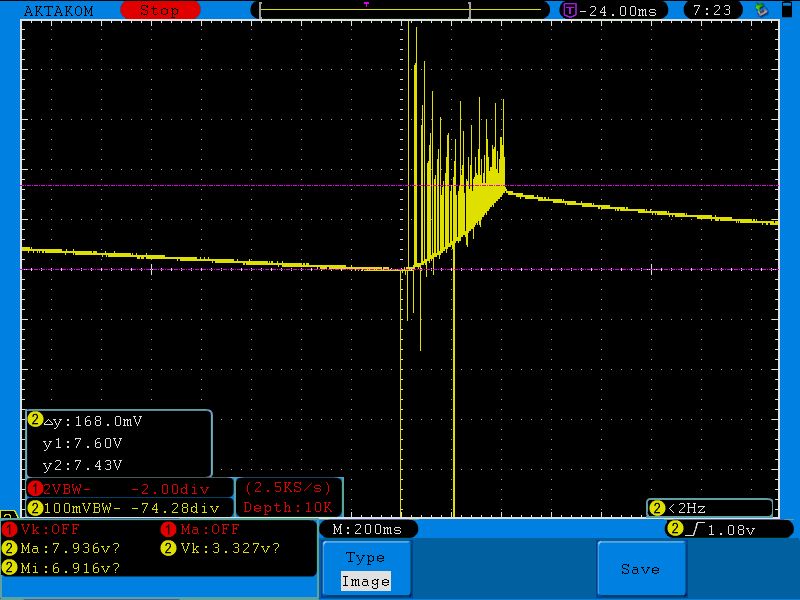Click the purple T trigger position icon
The image size is (800, 600).
coord(569,10)
